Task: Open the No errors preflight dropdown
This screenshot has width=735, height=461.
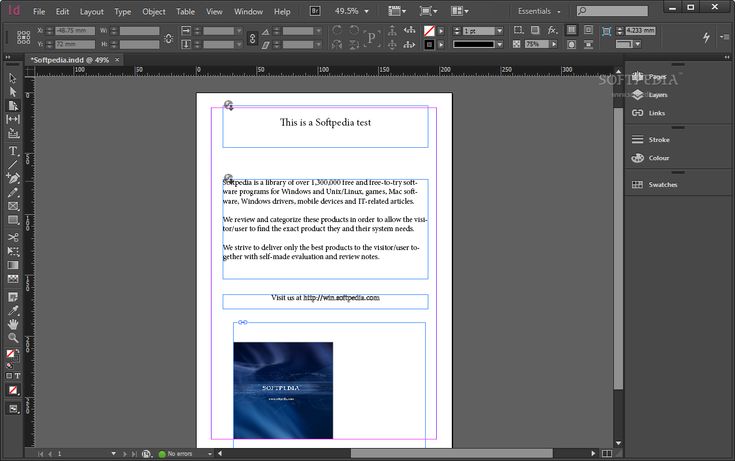Action: tap(210, 453)
